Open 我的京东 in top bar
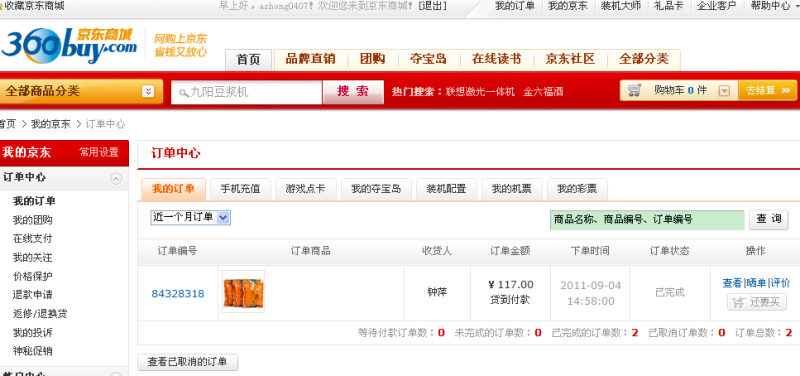Image resolution: width=800 pixels, height=376 pixels. point(567,6)
